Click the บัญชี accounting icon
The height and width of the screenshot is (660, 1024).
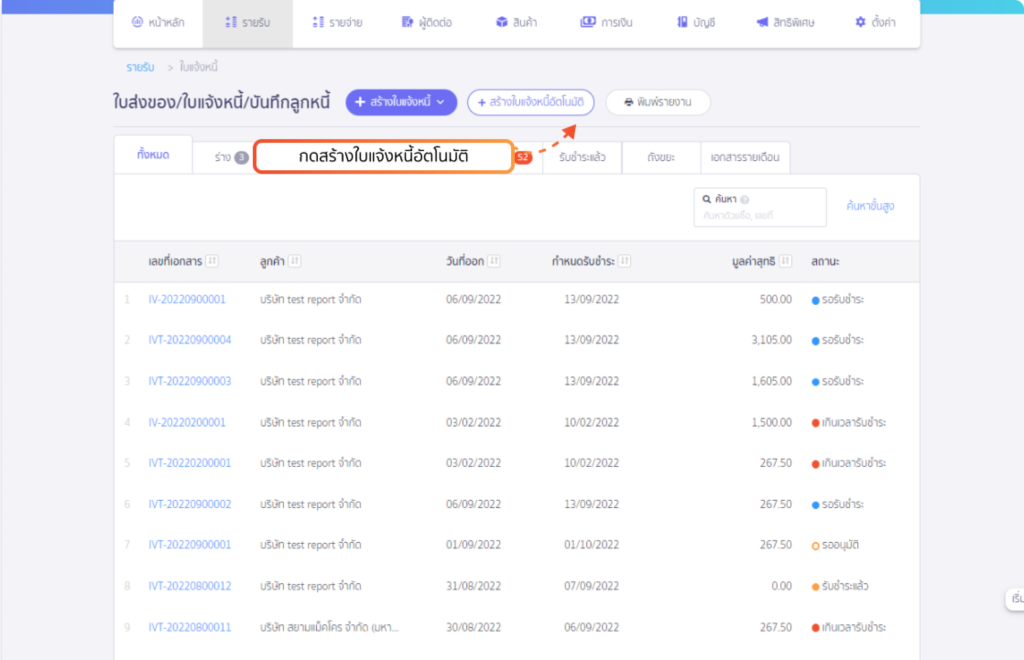click(682, 22)
